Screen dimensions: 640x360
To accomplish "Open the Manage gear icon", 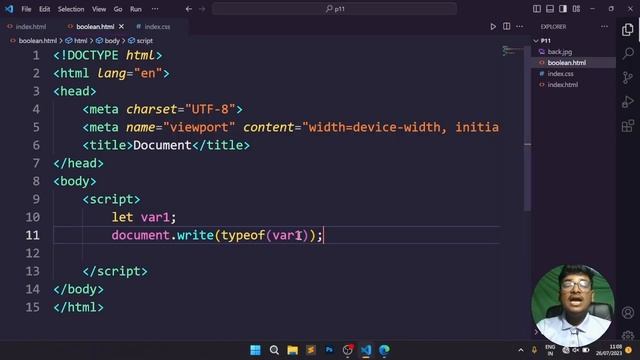I will (x=628, y=336).
